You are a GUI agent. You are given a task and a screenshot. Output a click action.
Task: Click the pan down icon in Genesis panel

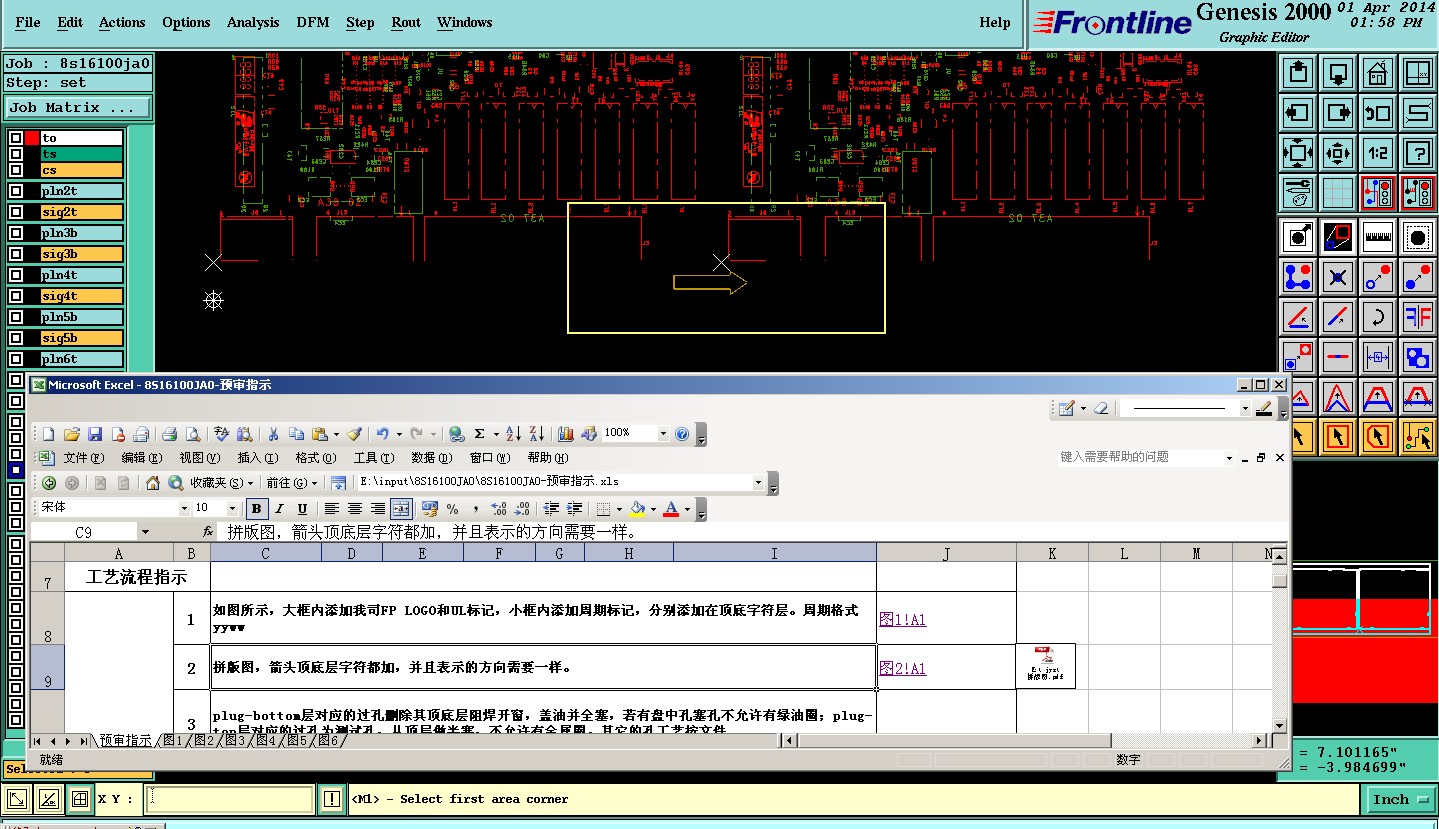point(1338,73)
